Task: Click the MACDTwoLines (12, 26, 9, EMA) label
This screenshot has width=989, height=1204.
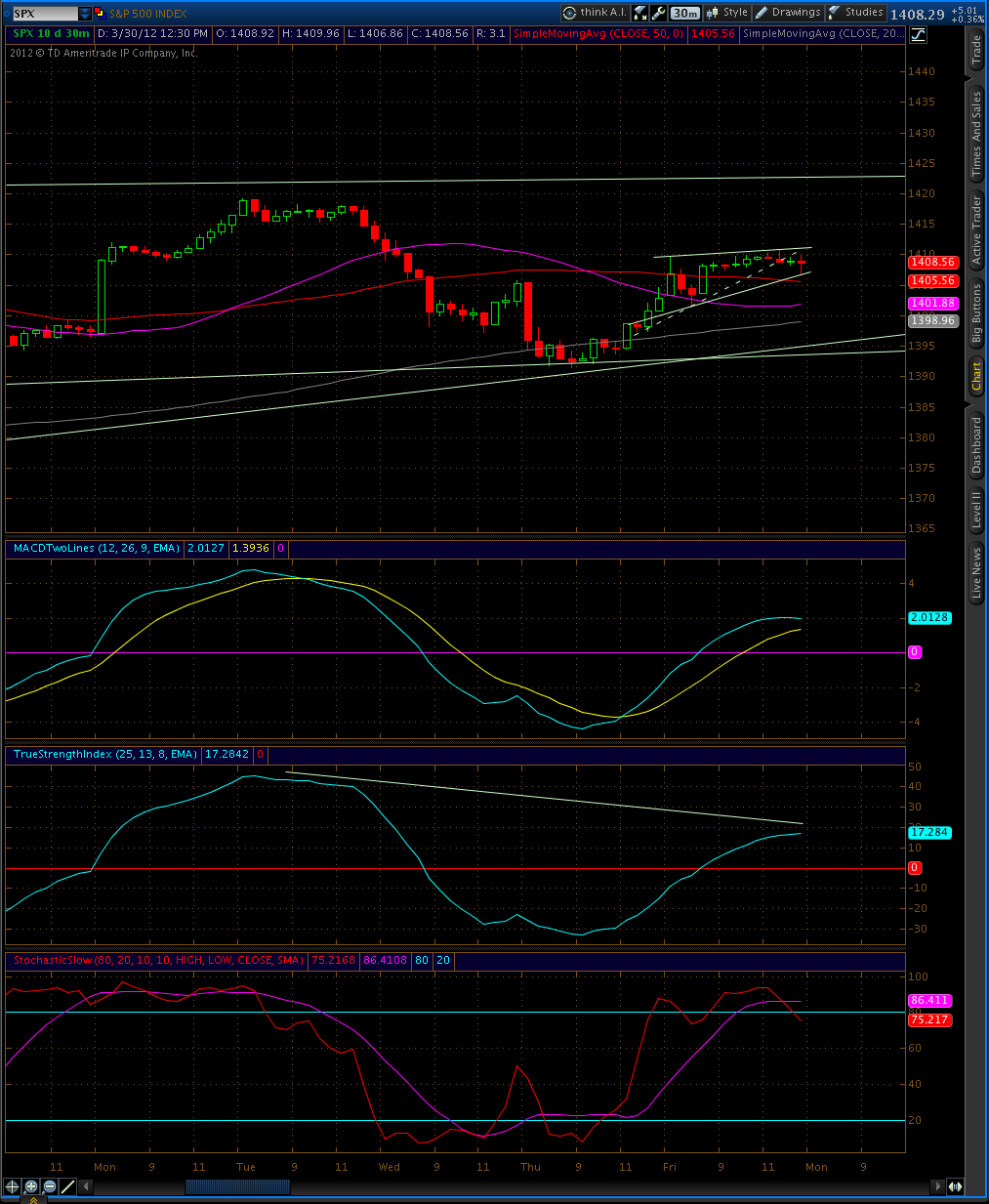Action: (x=96, y=549)
